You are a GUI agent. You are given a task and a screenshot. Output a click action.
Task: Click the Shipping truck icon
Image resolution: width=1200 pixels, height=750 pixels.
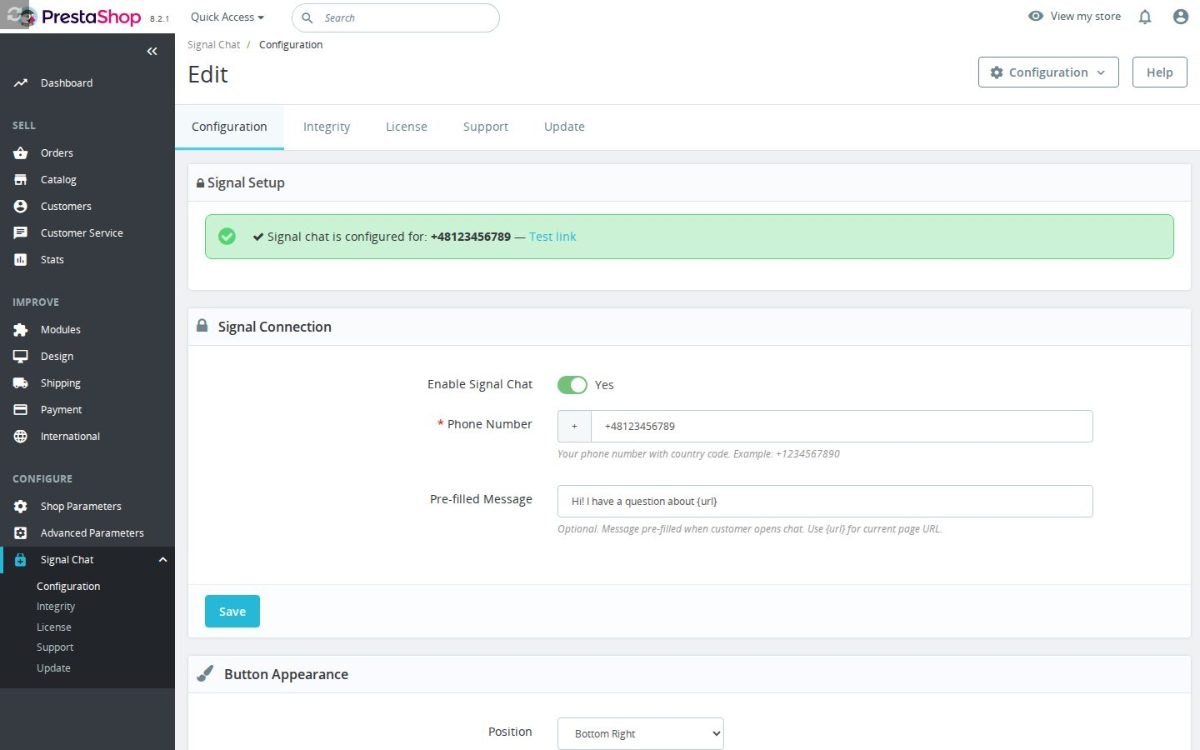(20, 383)
